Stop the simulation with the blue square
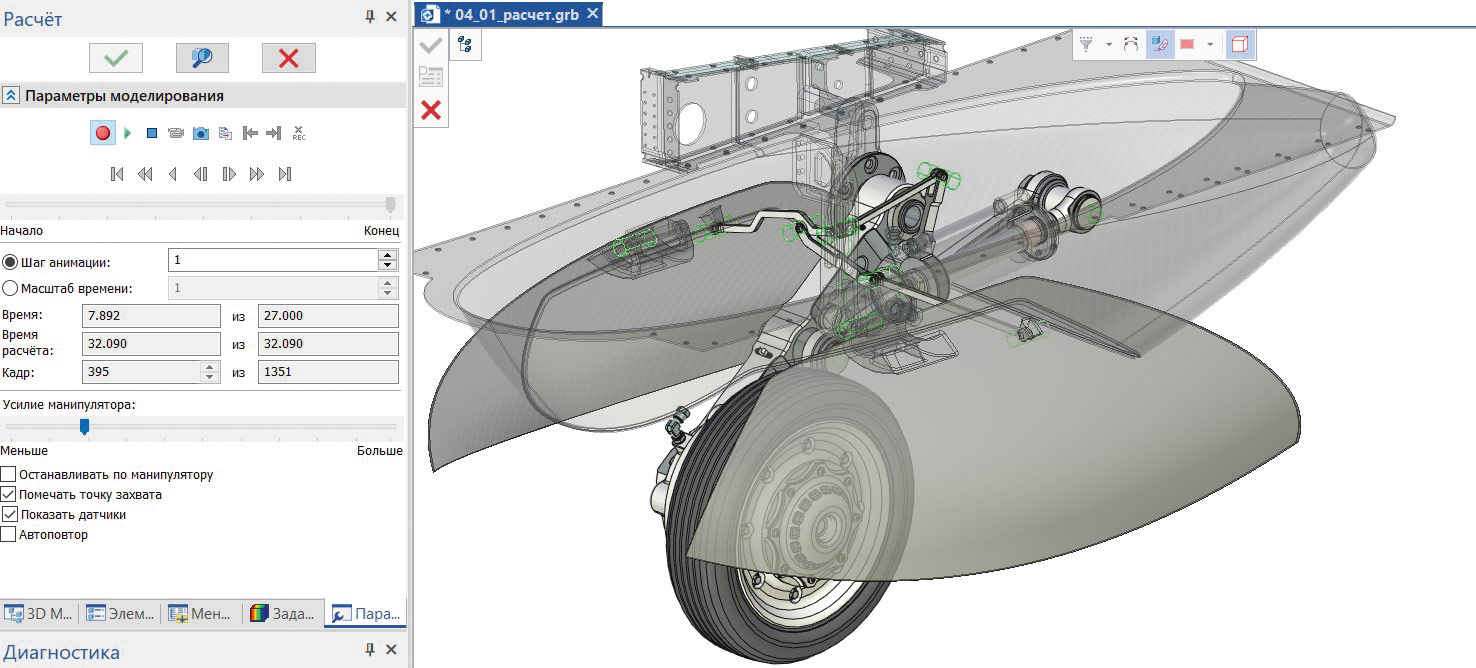 point(152,133)
